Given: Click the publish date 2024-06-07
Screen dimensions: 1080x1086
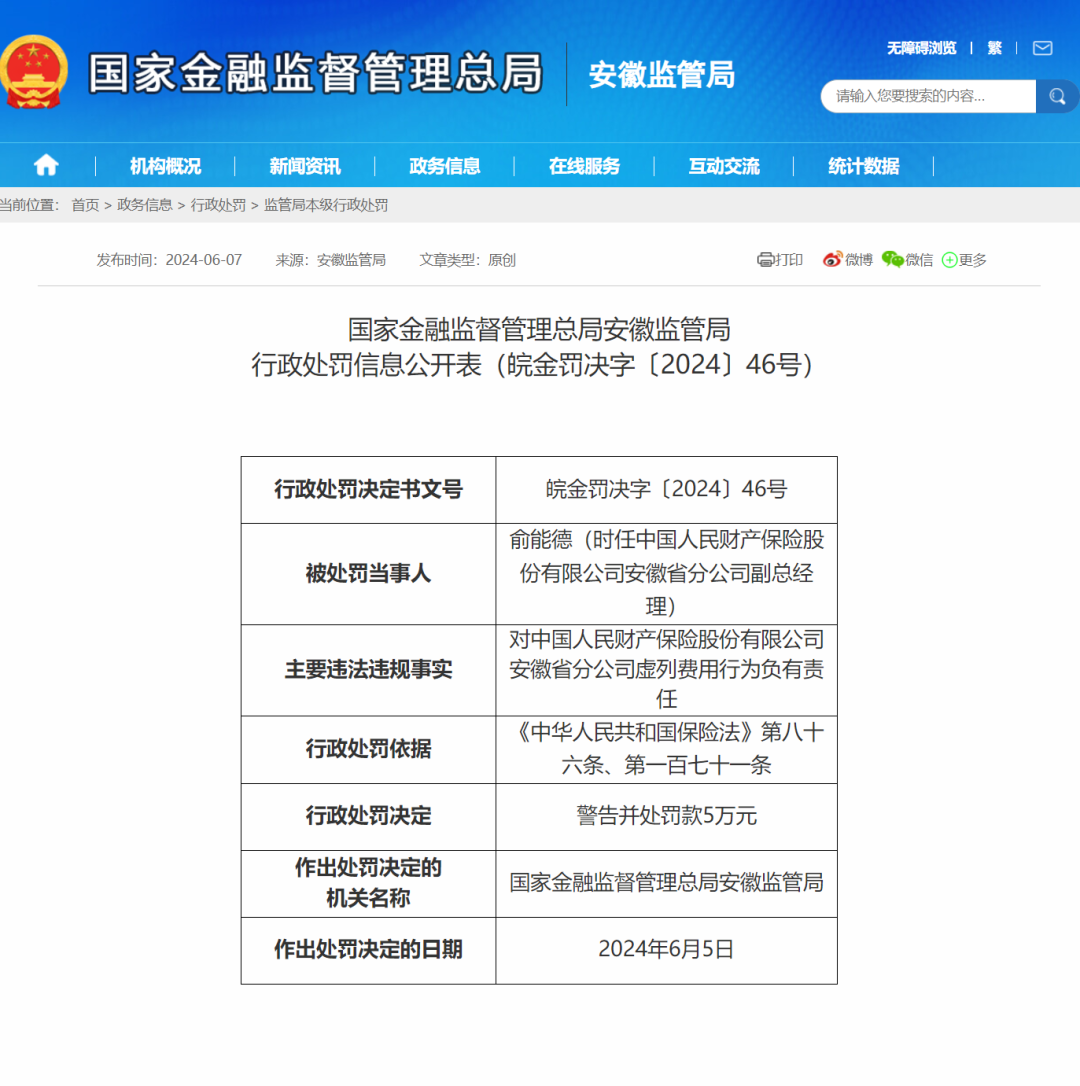Looking at the screenshot, I should tap(204, 260).
